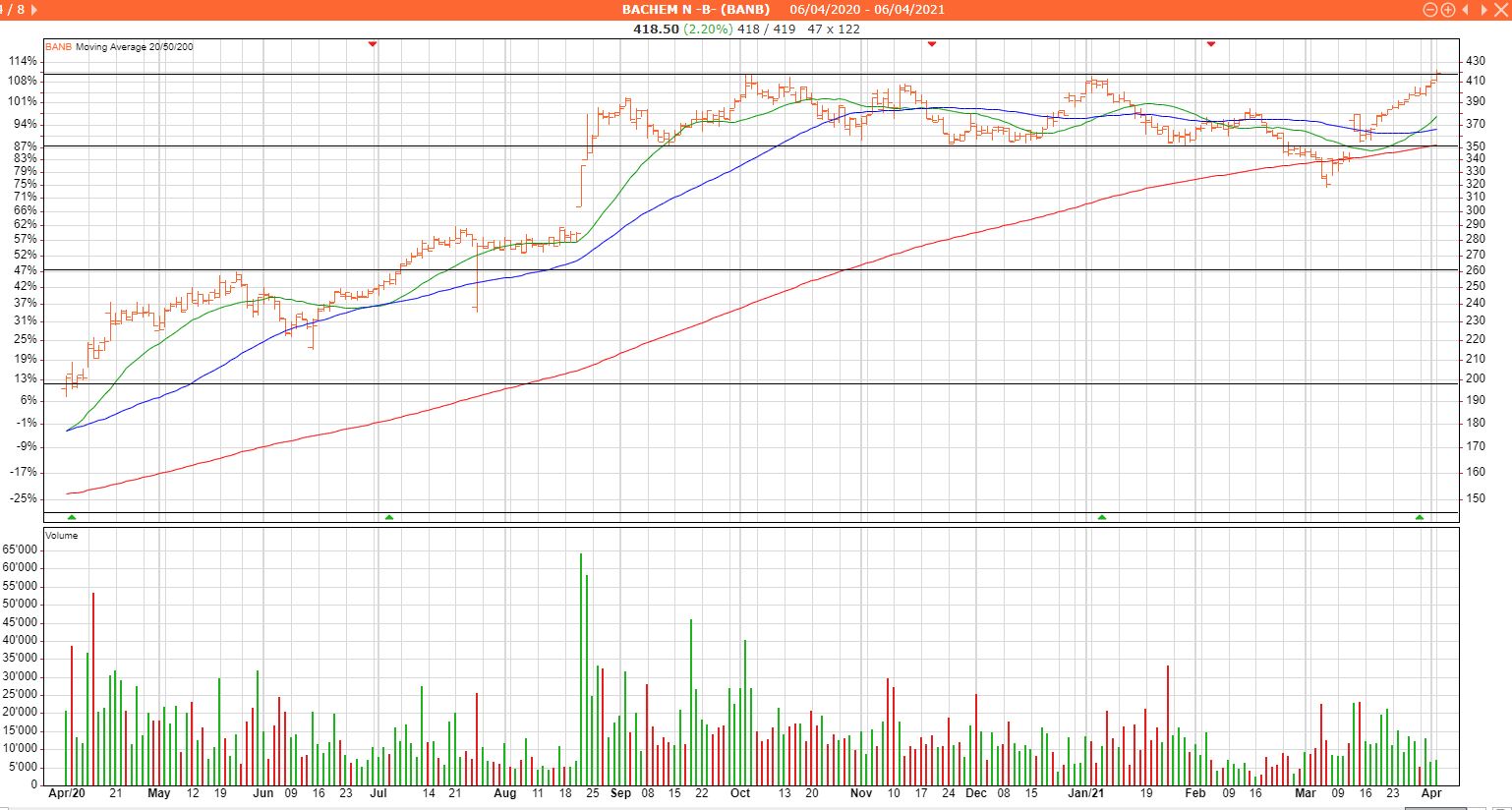Image resolution: width=1512 pixels, height=810 pixels.
Task: Click the red event marker in early February
Action: click(1211, 44)
